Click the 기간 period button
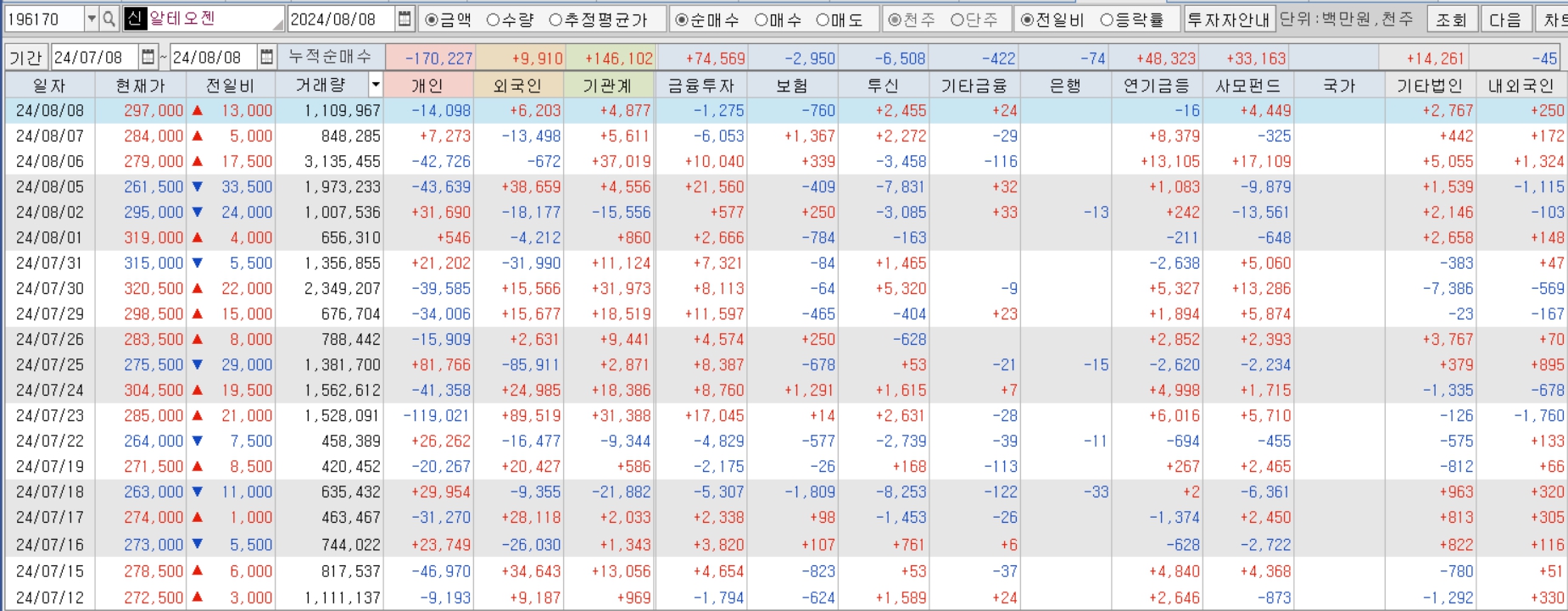The height and width of the screenshot is (611, 1568). click(x=25, y=58)
